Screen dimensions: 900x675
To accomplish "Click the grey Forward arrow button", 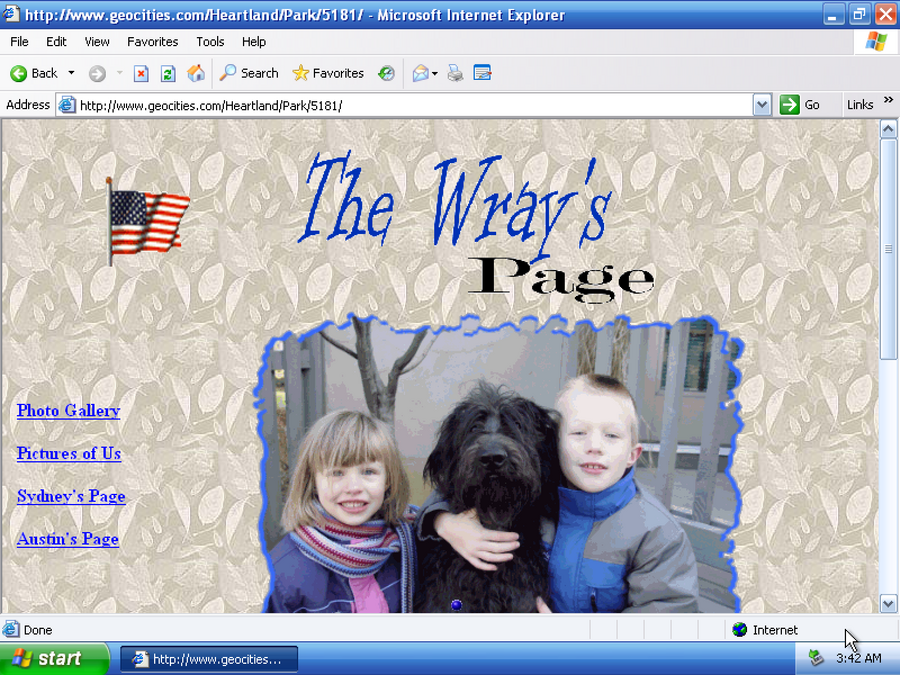I will pos(98,73).
